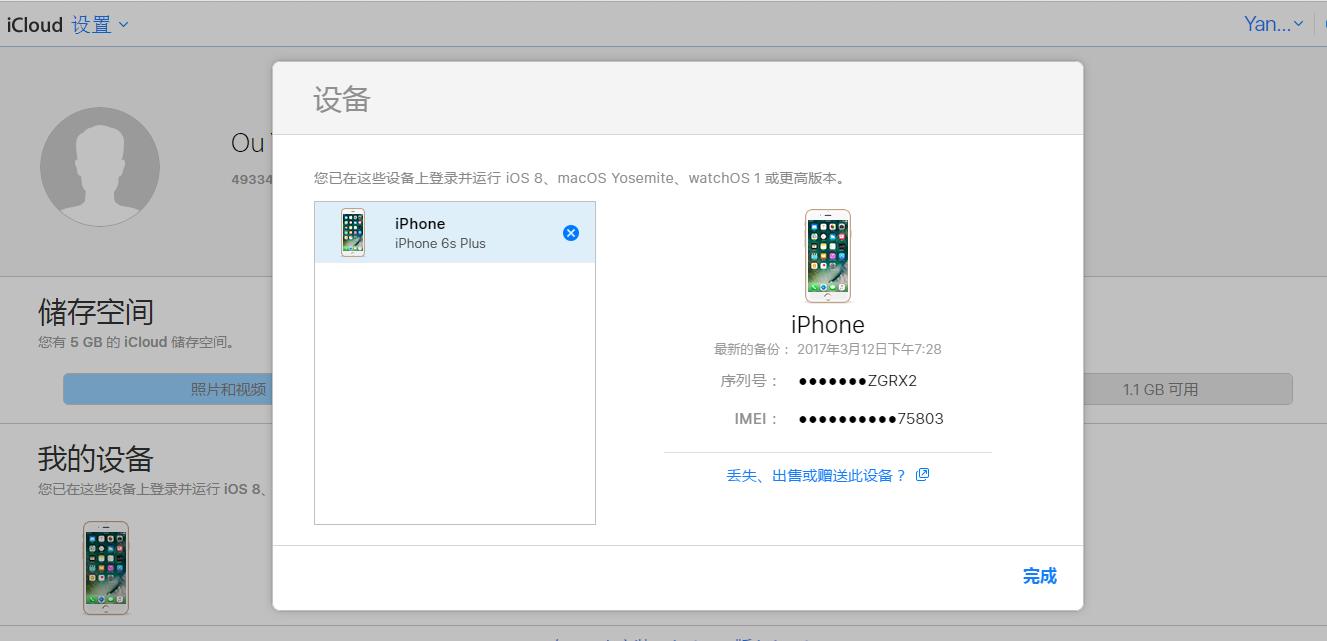This screenshot has height=641, width=1327.
Task: Click the 照片和视频 storage bar segment
Action: coord(169,389)
